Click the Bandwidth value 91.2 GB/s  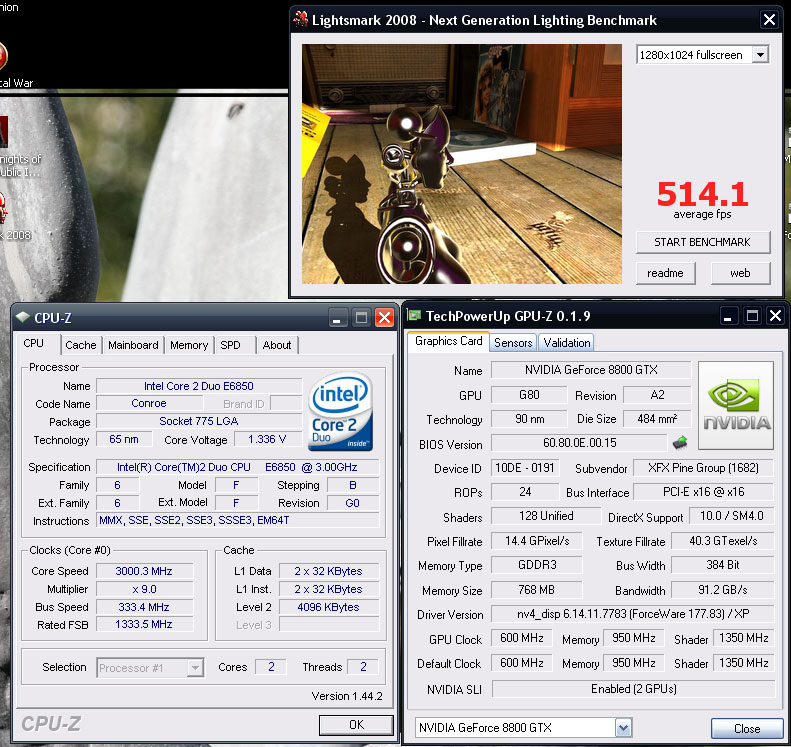click(x=722, y=590)
